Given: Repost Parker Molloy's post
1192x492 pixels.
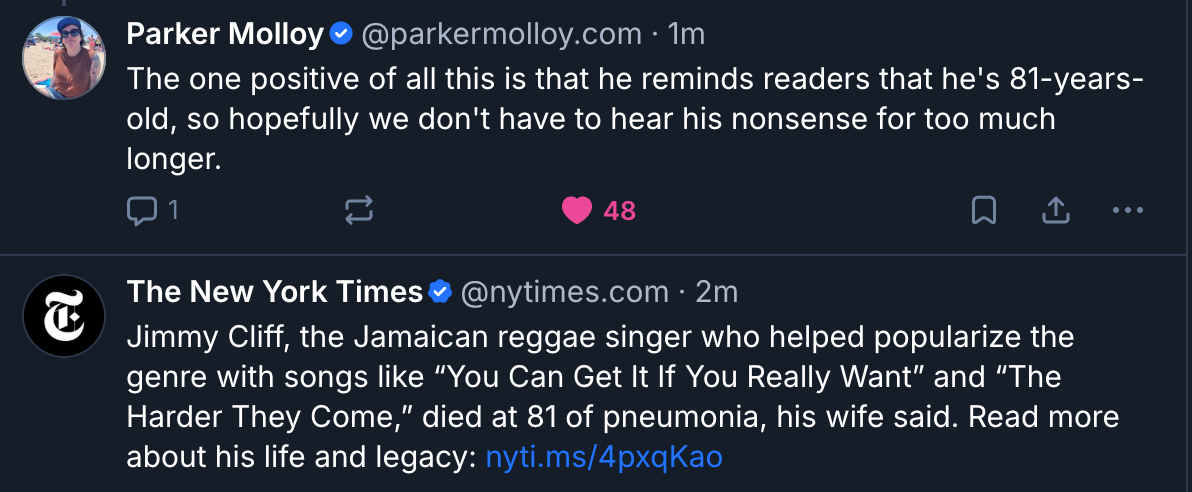Looking at the screenshot, I should tap(359, 210).
